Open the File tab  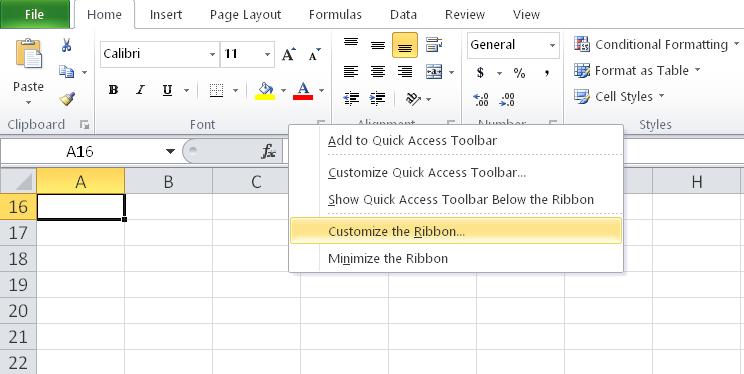35,15
